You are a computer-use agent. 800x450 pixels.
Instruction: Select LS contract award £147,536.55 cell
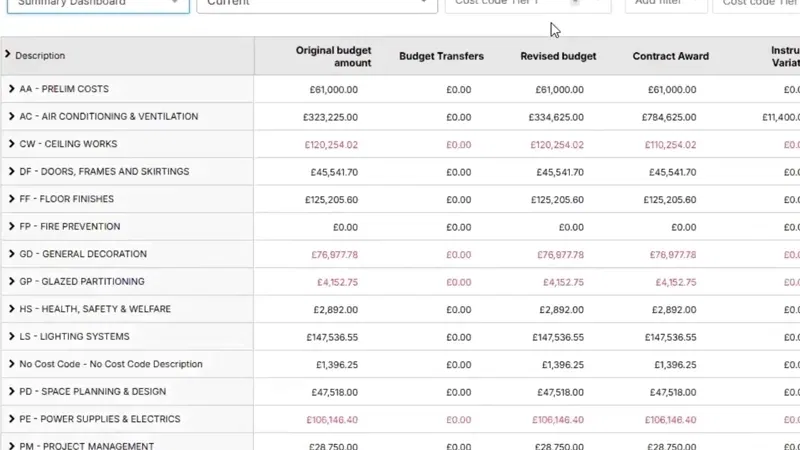pyautogui.click(x=670, y=338)
